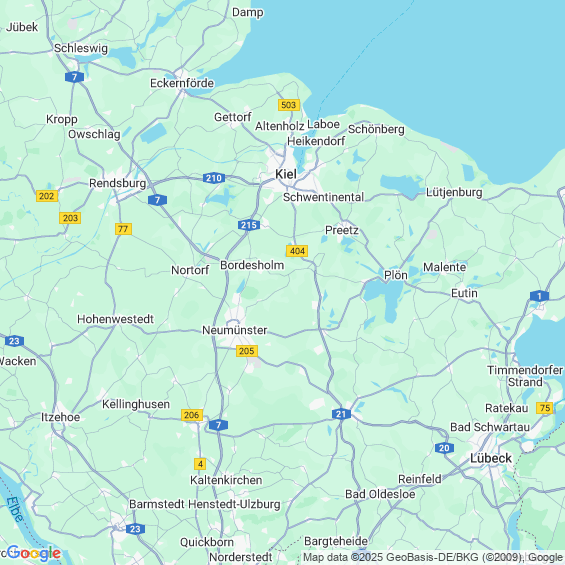Click the Plön town label
Viewport: 565px width, 565px height.
(396, 275)
